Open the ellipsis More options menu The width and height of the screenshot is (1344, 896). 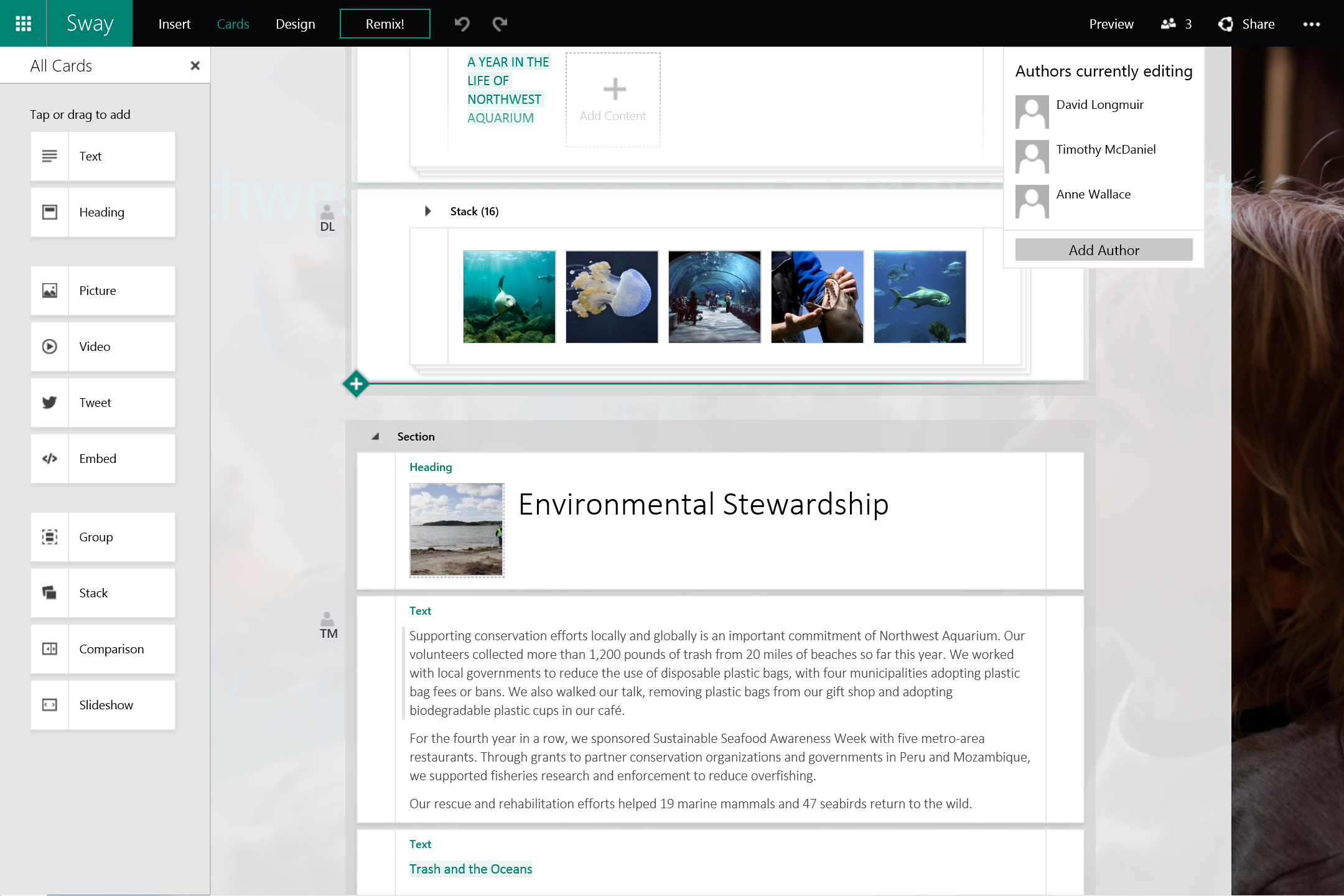[1312, 24]
